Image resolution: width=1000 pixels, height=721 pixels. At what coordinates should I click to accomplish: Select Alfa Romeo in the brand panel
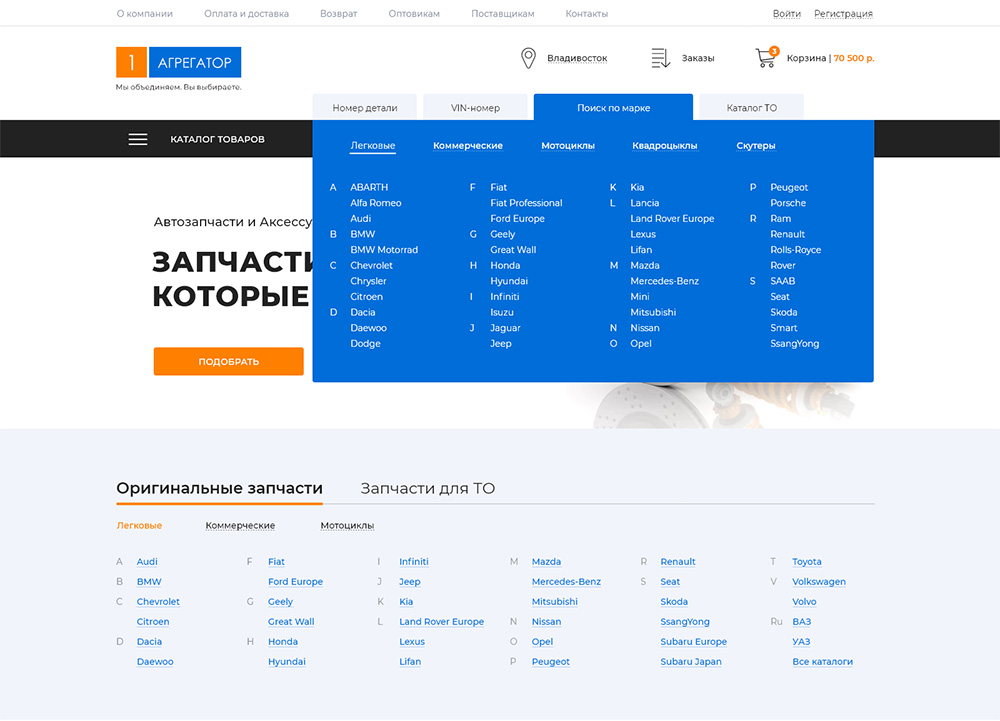pyautogui.click(x=376, y=203)
